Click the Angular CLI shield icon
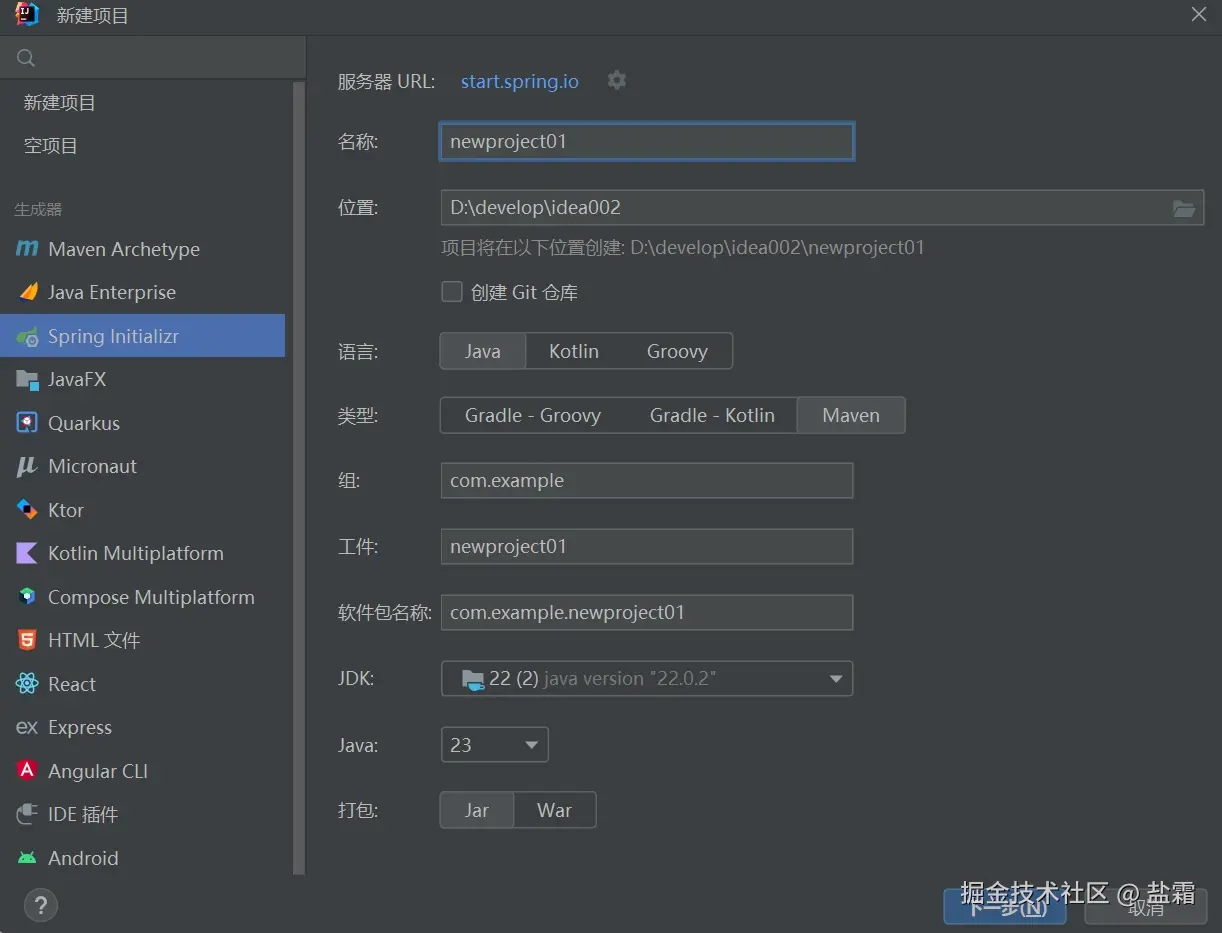The image size is (1222, 933). [27, 771]
